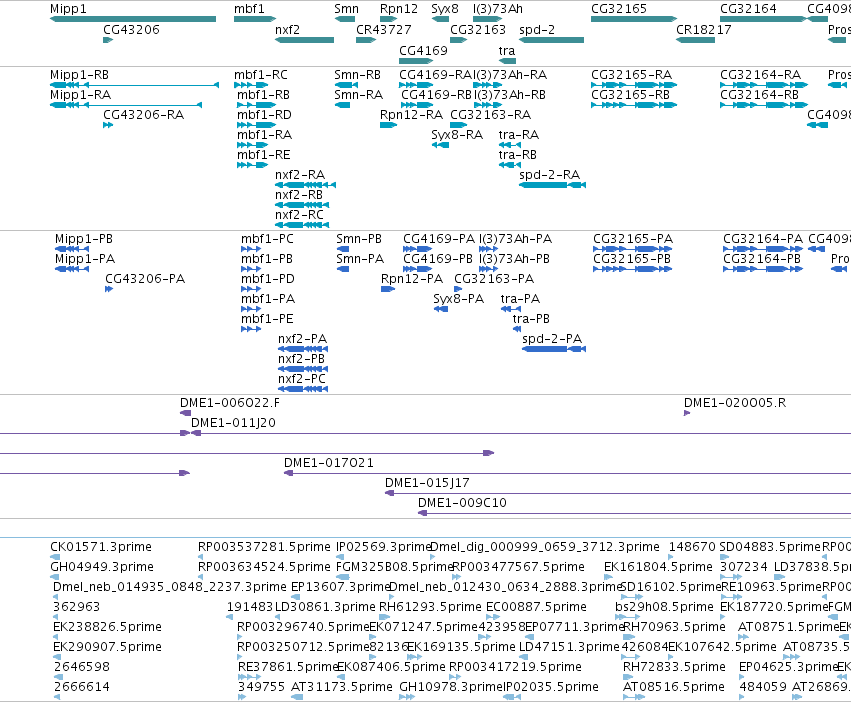Click the CG32165-RA transcript glyph
Viewport: 851px width, 702px height.
(634, 85)
